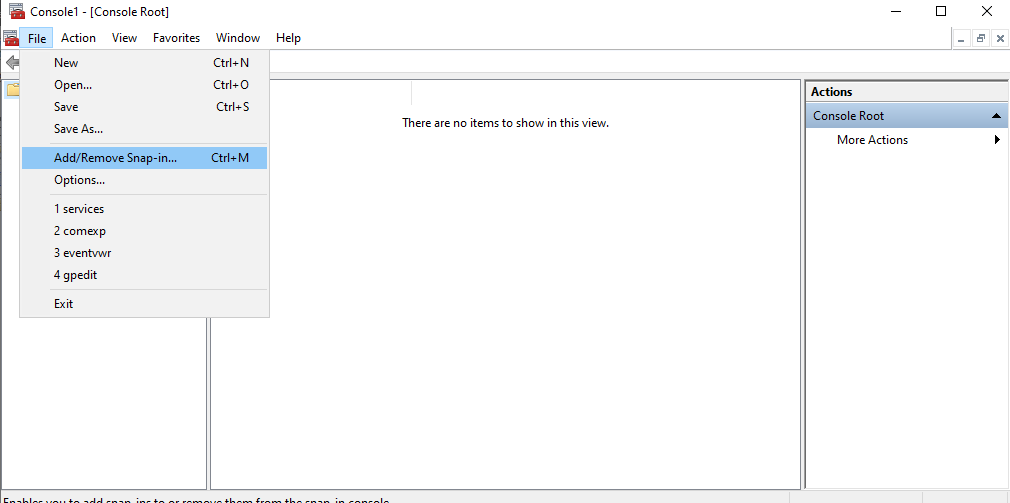1010x503 pixels.
Task: Choose New from the File menu
Action: point(144,62)
